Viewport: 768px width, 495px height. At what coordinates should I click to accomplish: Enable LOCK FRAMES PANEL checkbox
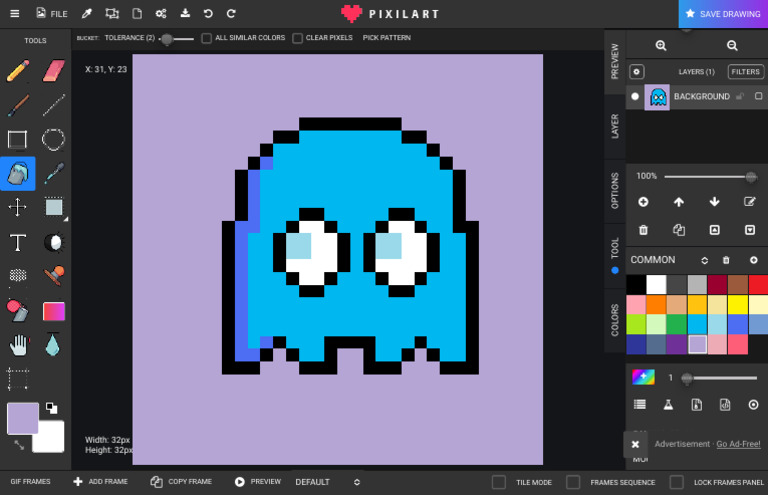click(676, 482)
